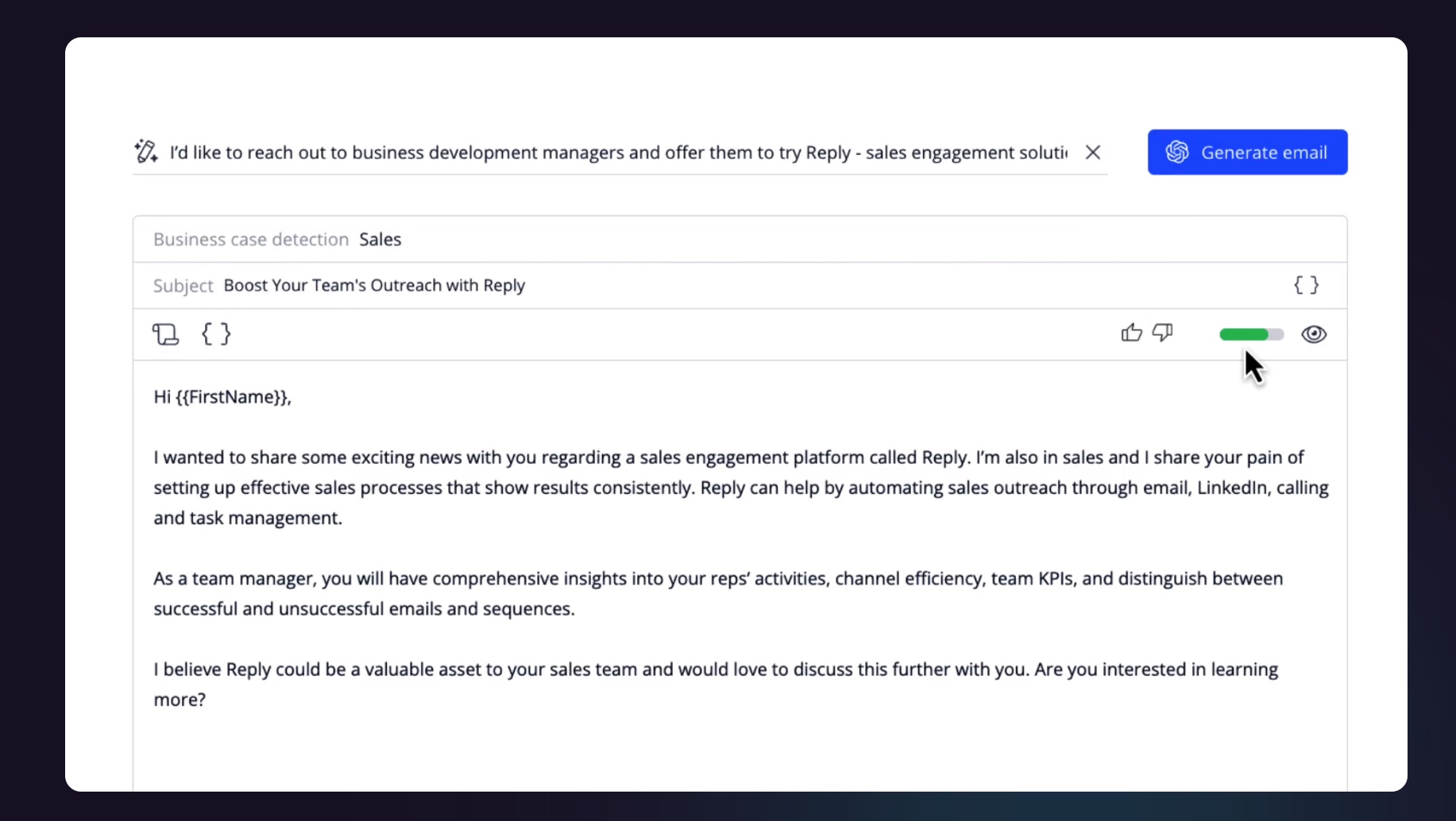Click the closing question asking about learning more
Screen dimensions: 1456x821
715,683
